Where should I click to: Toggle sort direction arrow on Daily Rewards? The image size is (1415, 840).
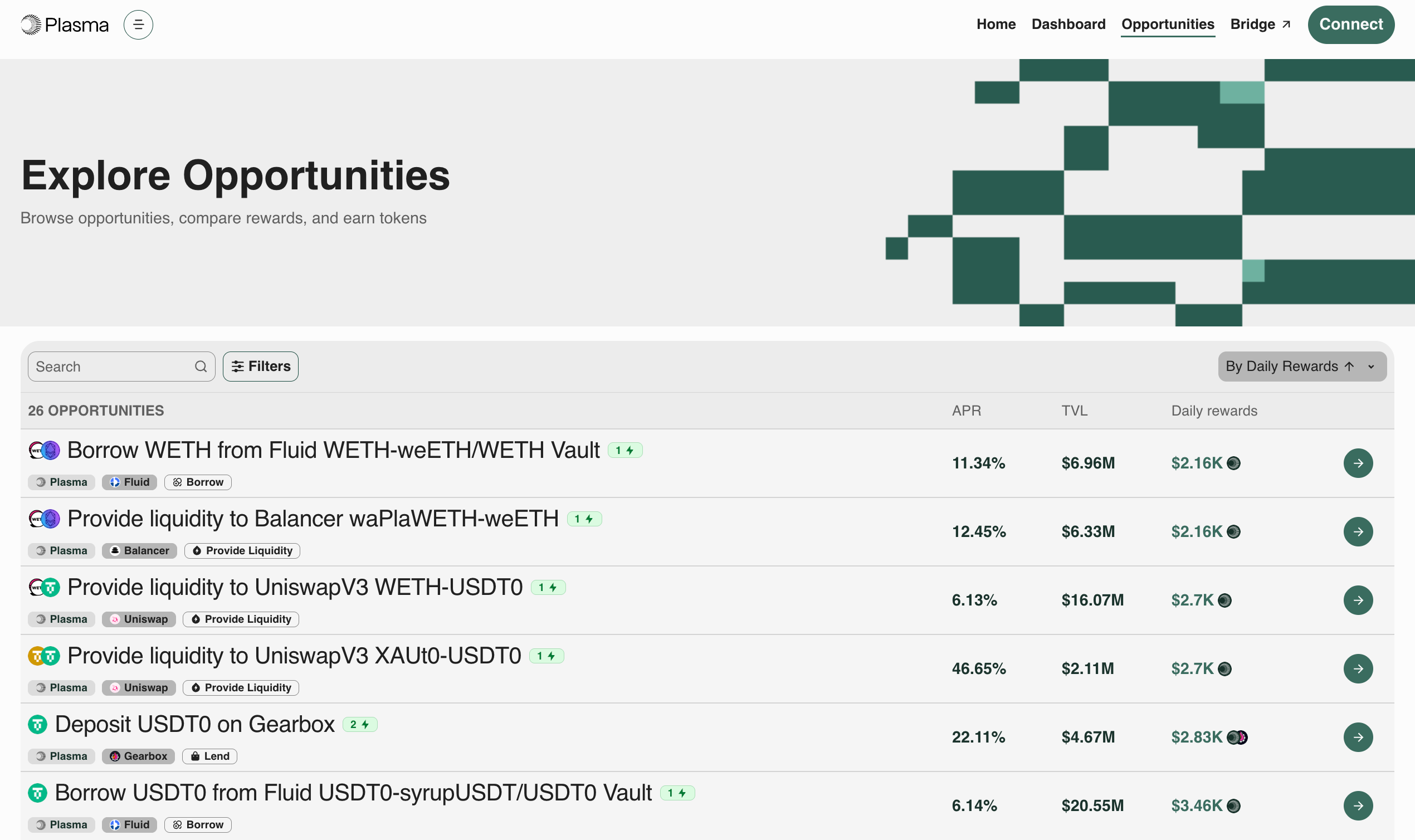coord(1349,366)
